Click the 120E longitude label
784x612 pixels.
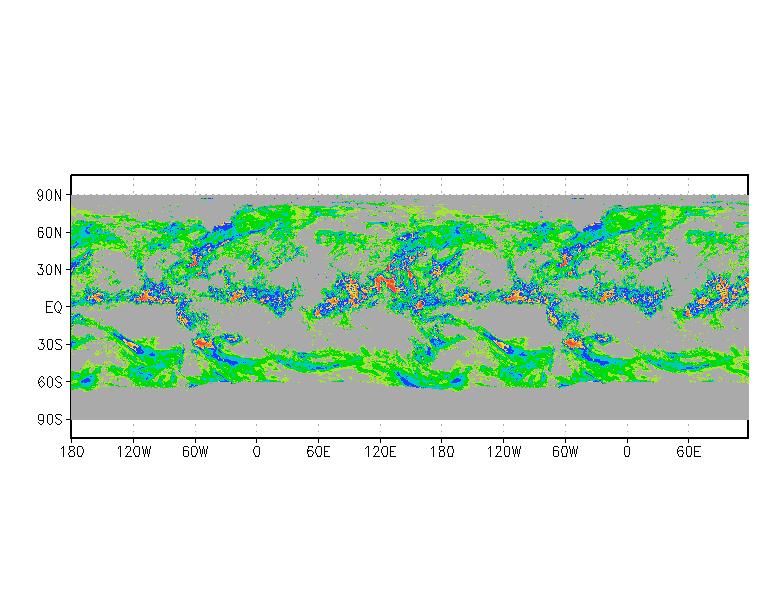(x=380, y=452)
